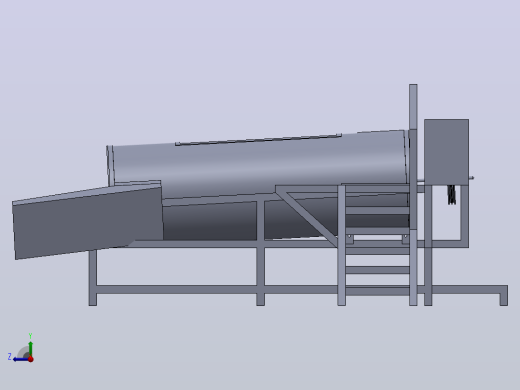
Task: Click the red origin dot of the orientation triad
Action: tap(31, 359)
